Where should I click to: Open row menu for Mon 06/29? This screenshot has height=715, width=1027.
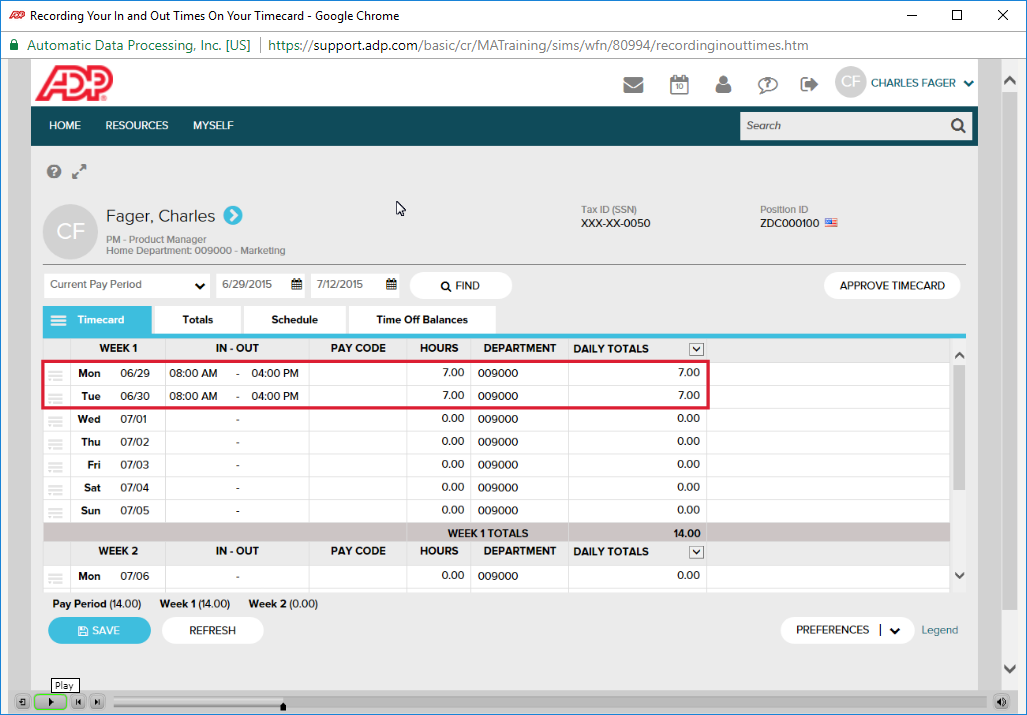click(56, 374)
